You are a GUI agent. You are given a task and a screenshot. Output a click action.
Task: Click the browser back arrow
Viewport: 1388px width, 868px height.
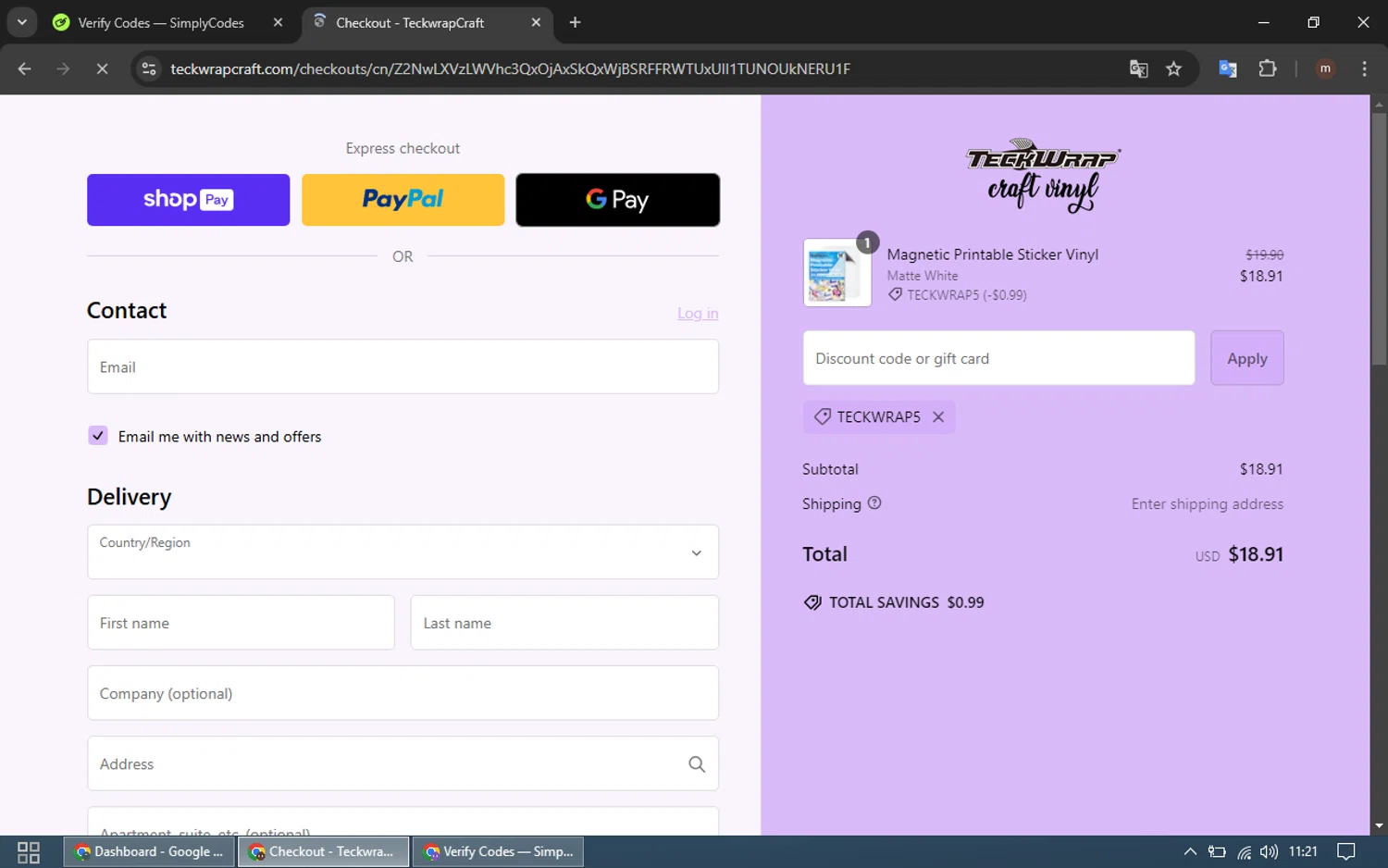[x=25, y=68]
